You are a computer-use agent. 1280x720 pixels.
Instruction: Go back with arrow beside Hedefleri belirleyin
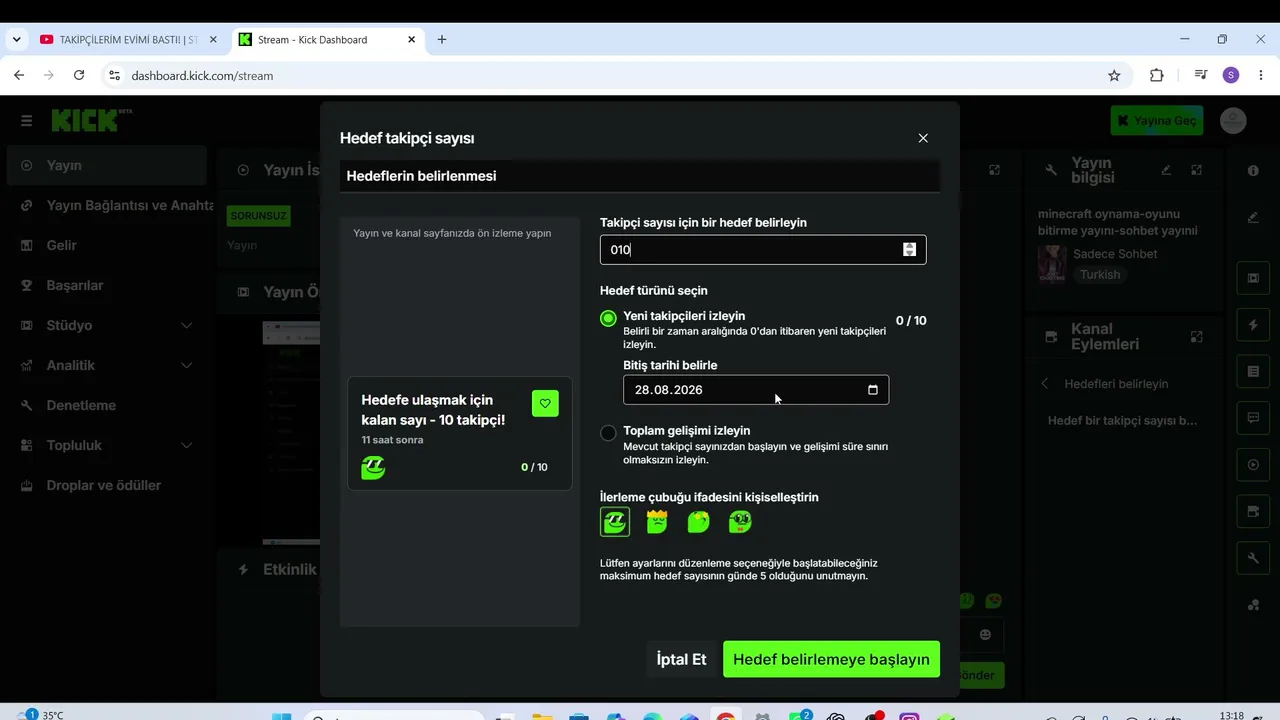click(x=1046, y=384)
